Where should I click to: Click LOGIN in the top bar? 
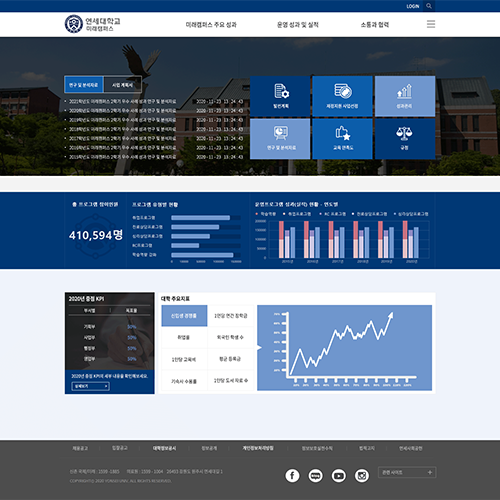click(x=413, y=6)
